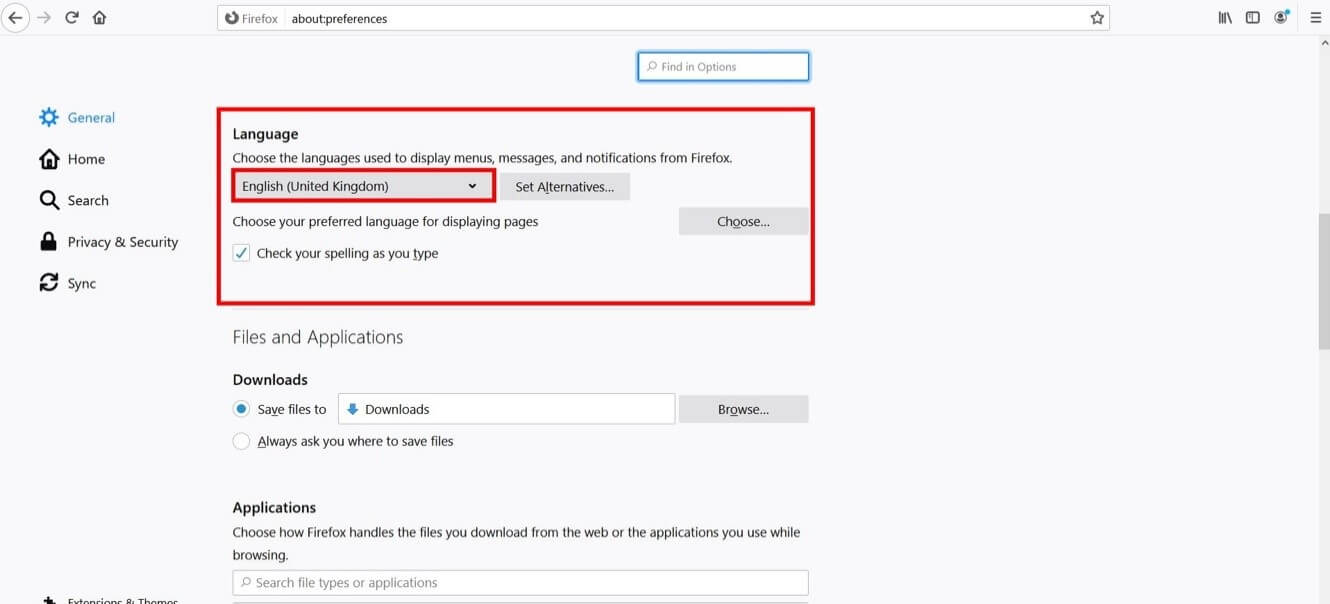Select the 'Save files to' radio option
Screen dimensions: 1330x604
click(241, 409)
